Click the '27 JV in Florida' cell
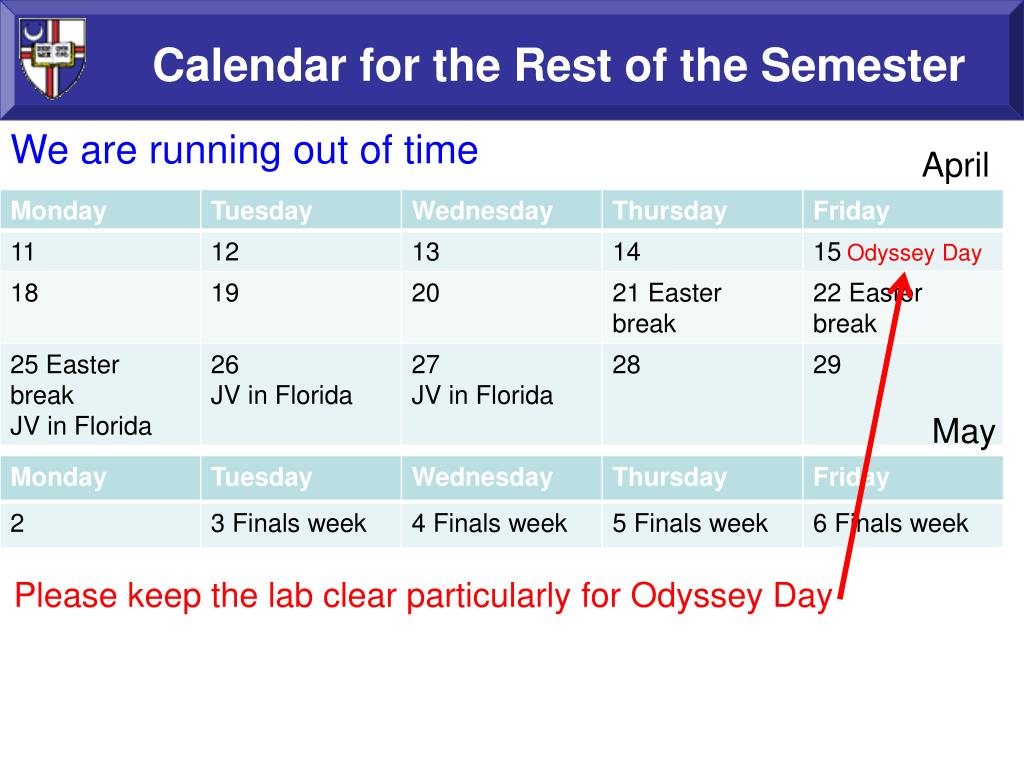 (x=502, y=394)
